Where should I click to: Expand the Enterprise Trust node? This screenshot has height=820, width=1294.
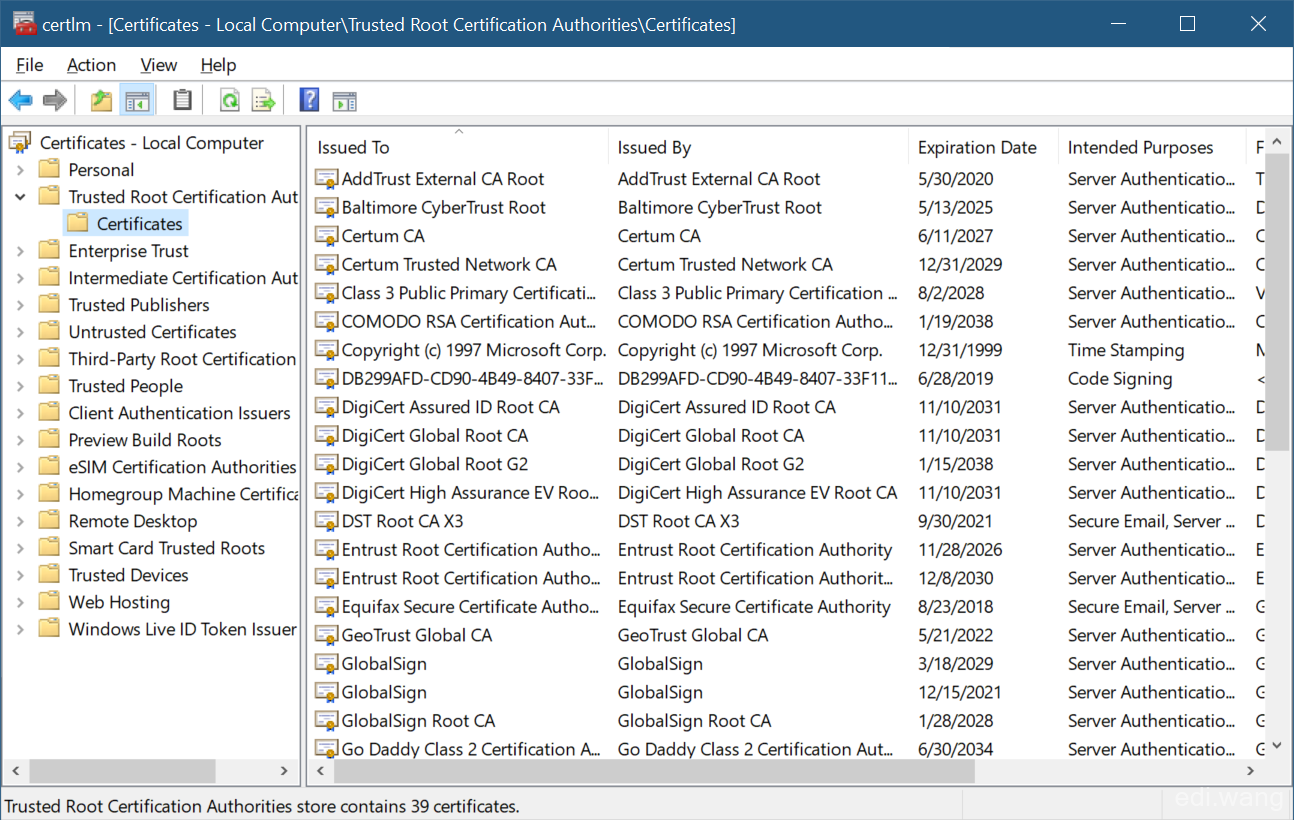[x=20, y=251]
